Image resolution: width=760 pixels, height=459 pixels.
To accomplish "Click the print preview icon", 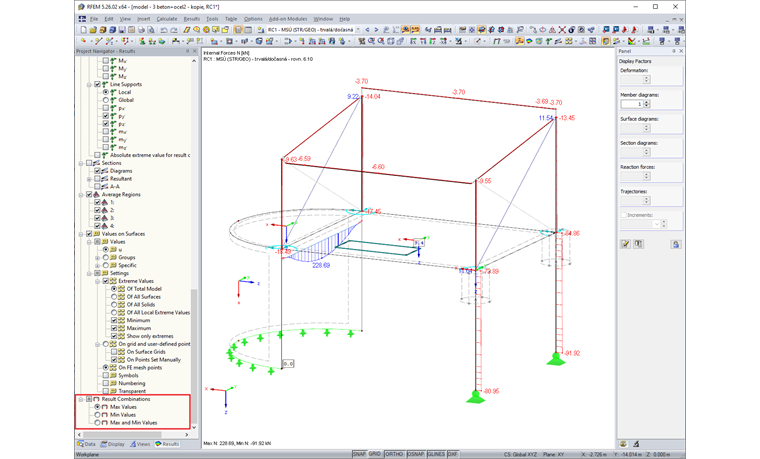I will point(151,30).
